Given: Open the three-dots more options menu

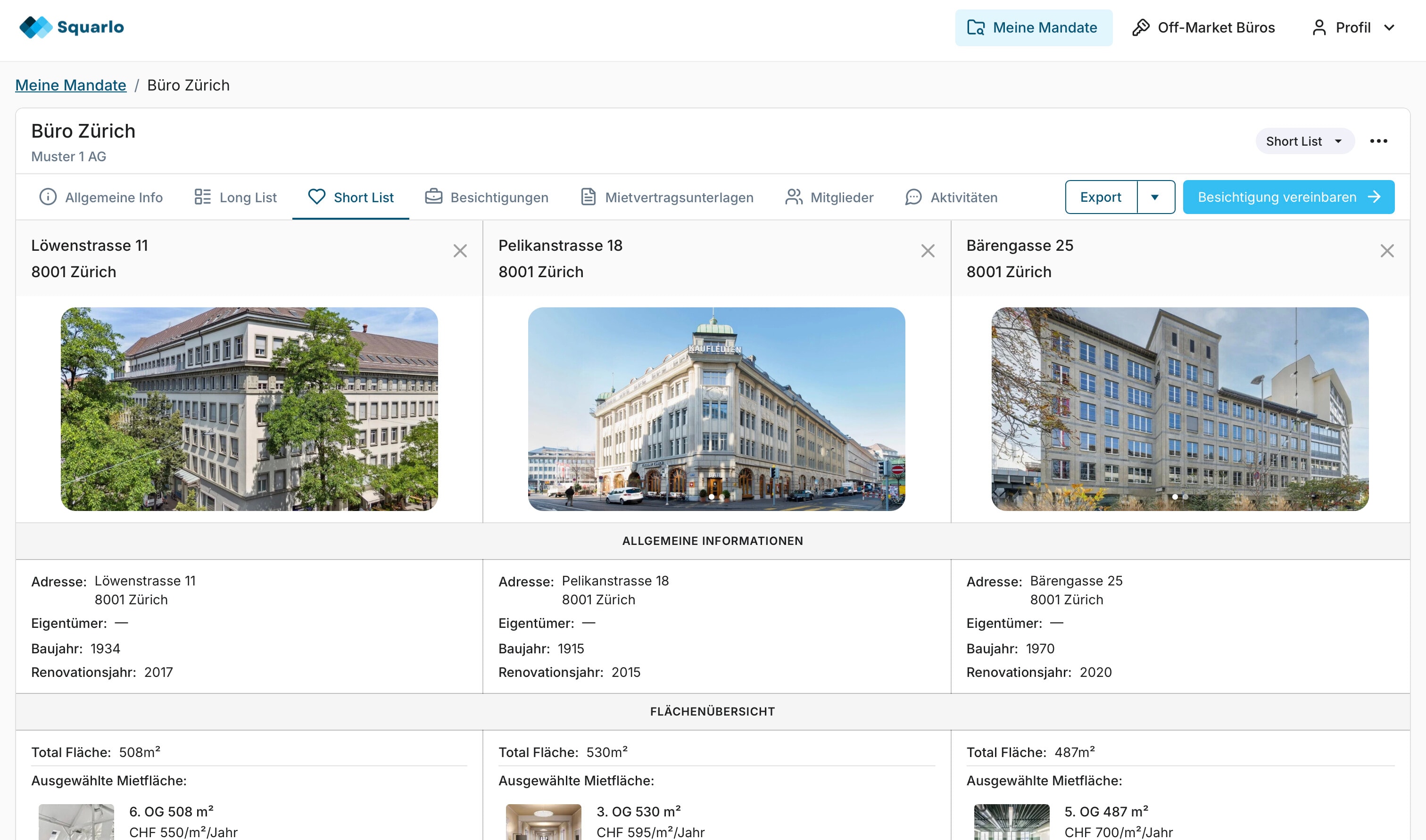Looking at the screenshot, I should [1378, 141].
